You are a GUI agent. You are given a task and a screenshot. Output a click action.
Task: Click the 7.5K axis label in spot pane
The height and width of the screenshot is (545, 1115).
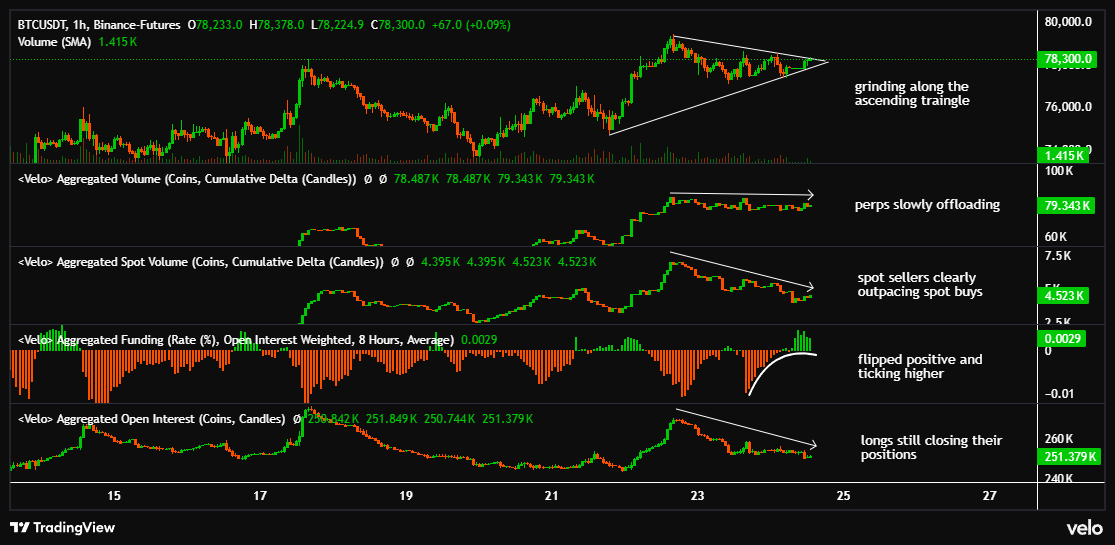[1056, 255]
